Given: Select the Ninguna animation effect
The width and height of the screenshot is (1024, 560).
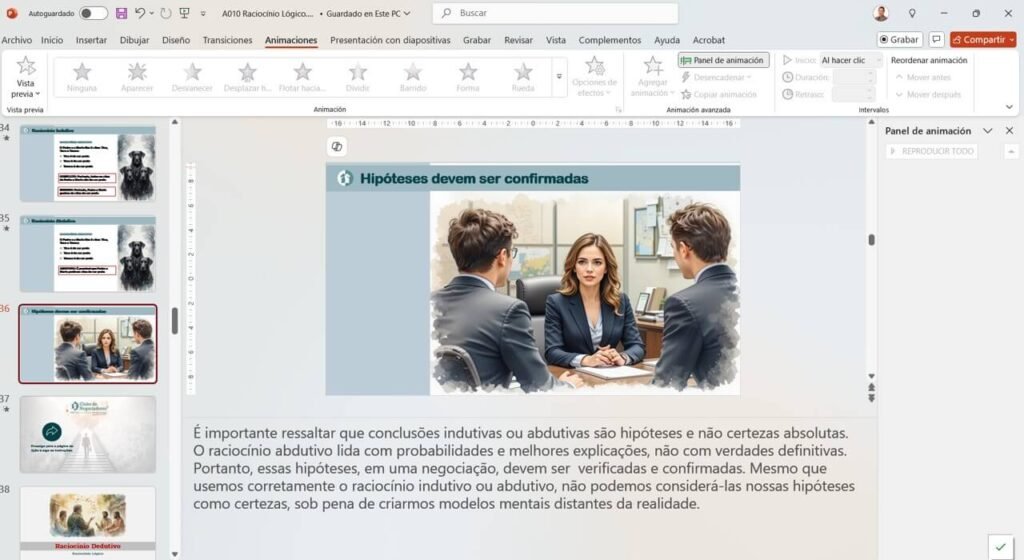Looking at the screenshot, I should point(82,77).
